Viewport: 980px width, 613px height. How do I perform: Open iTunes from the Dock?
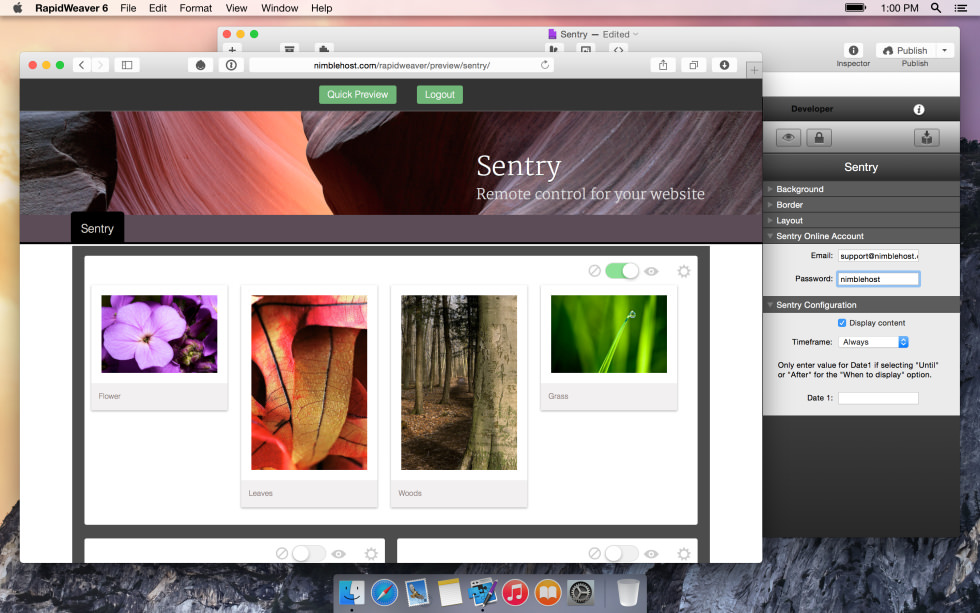515,592
